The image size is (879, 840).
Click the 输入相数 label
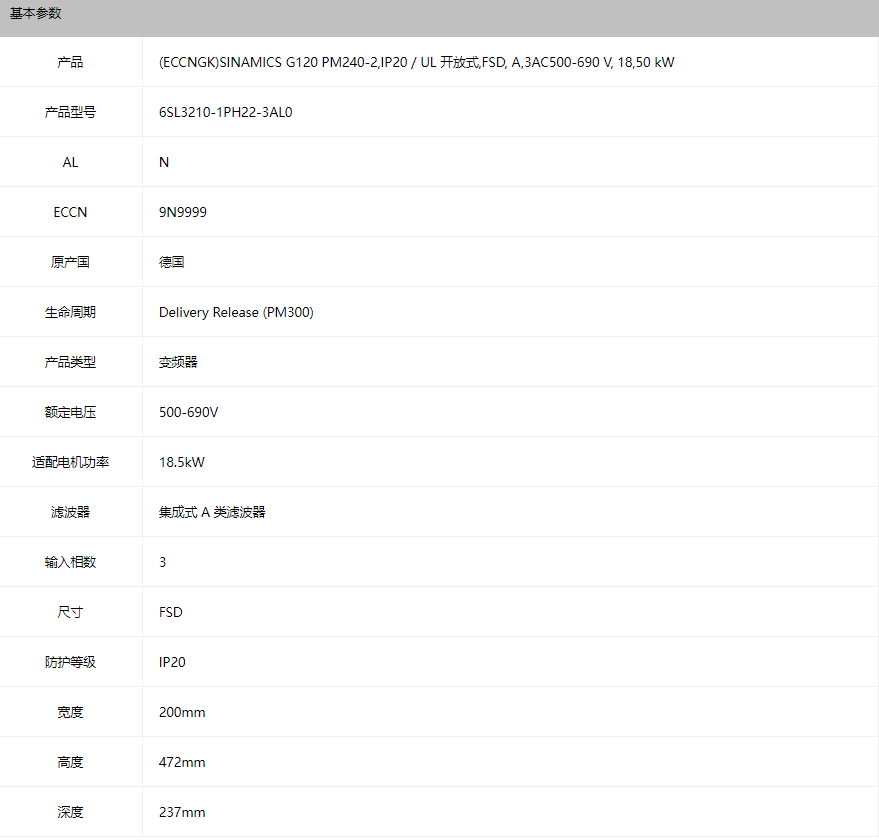coord(70,562)
